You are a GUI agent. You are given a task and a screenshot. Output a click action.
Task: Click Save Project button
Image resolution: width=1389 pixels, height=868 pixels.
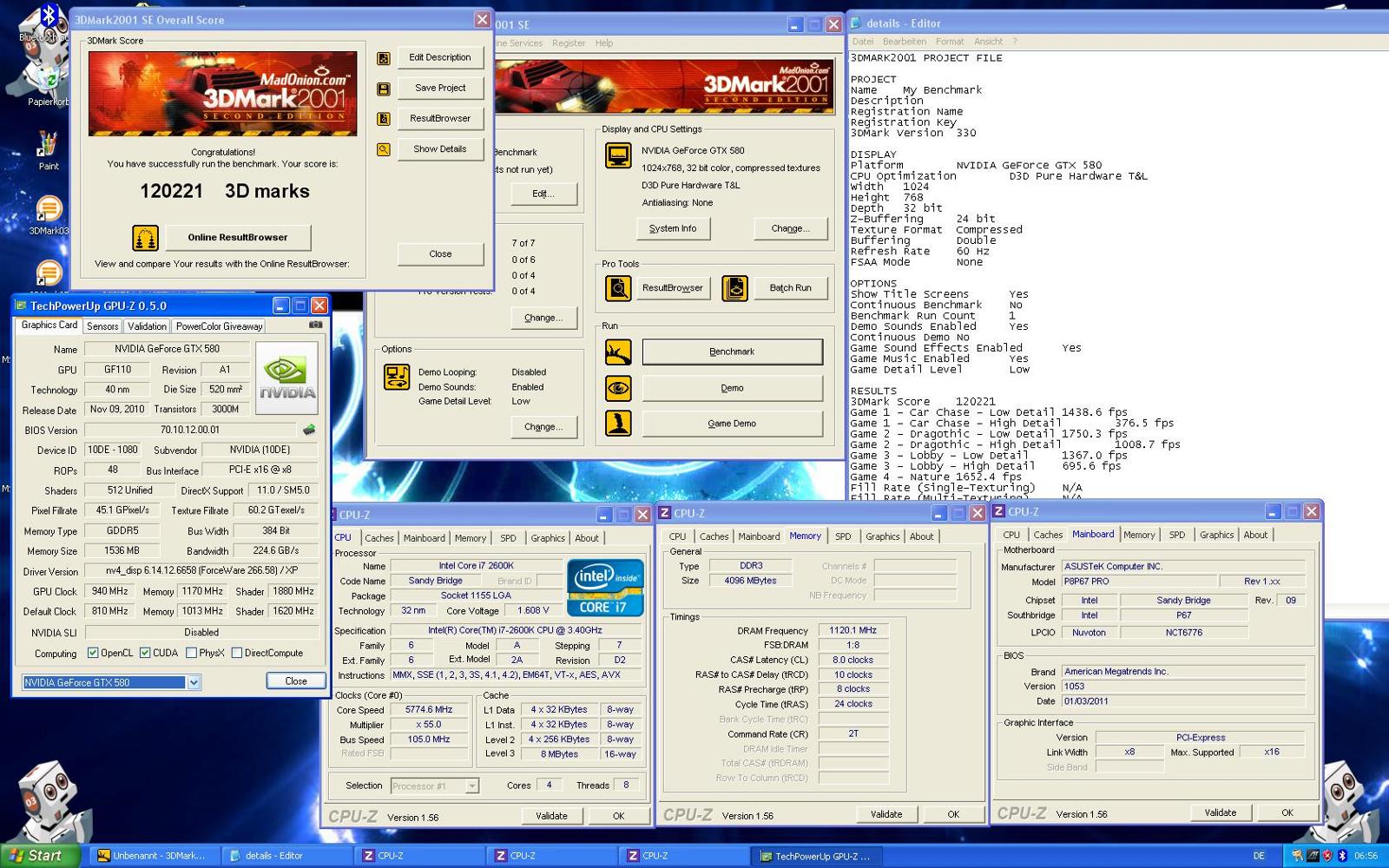coord(440,88)
